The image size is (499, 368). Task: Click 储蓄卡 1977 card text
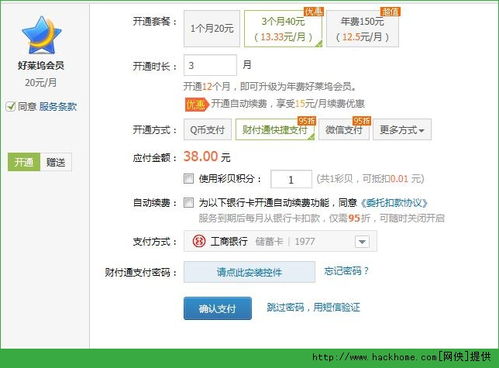[x=285, y=241]
